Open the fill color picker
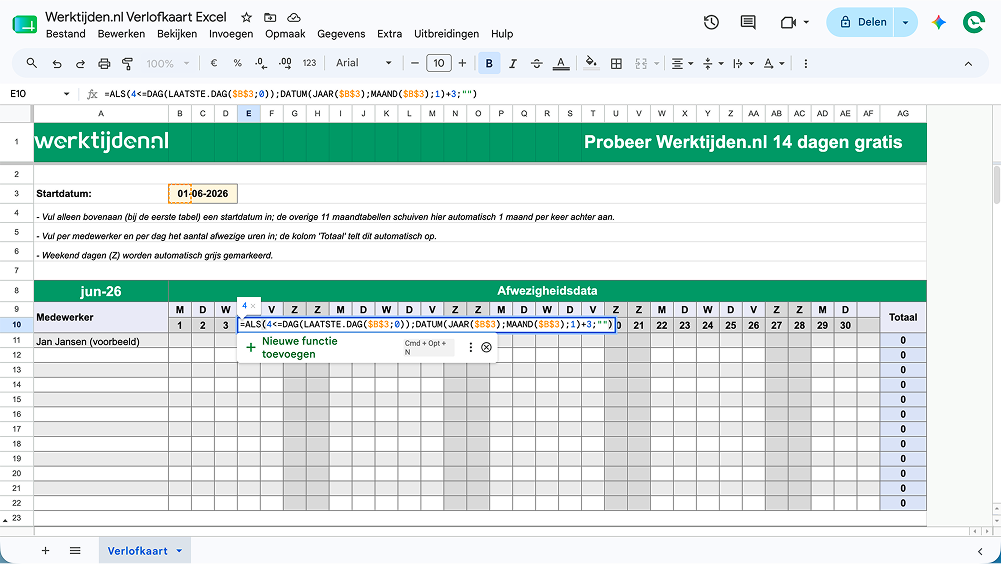This screenshot has width=1001, height=564. pos(591,63)
